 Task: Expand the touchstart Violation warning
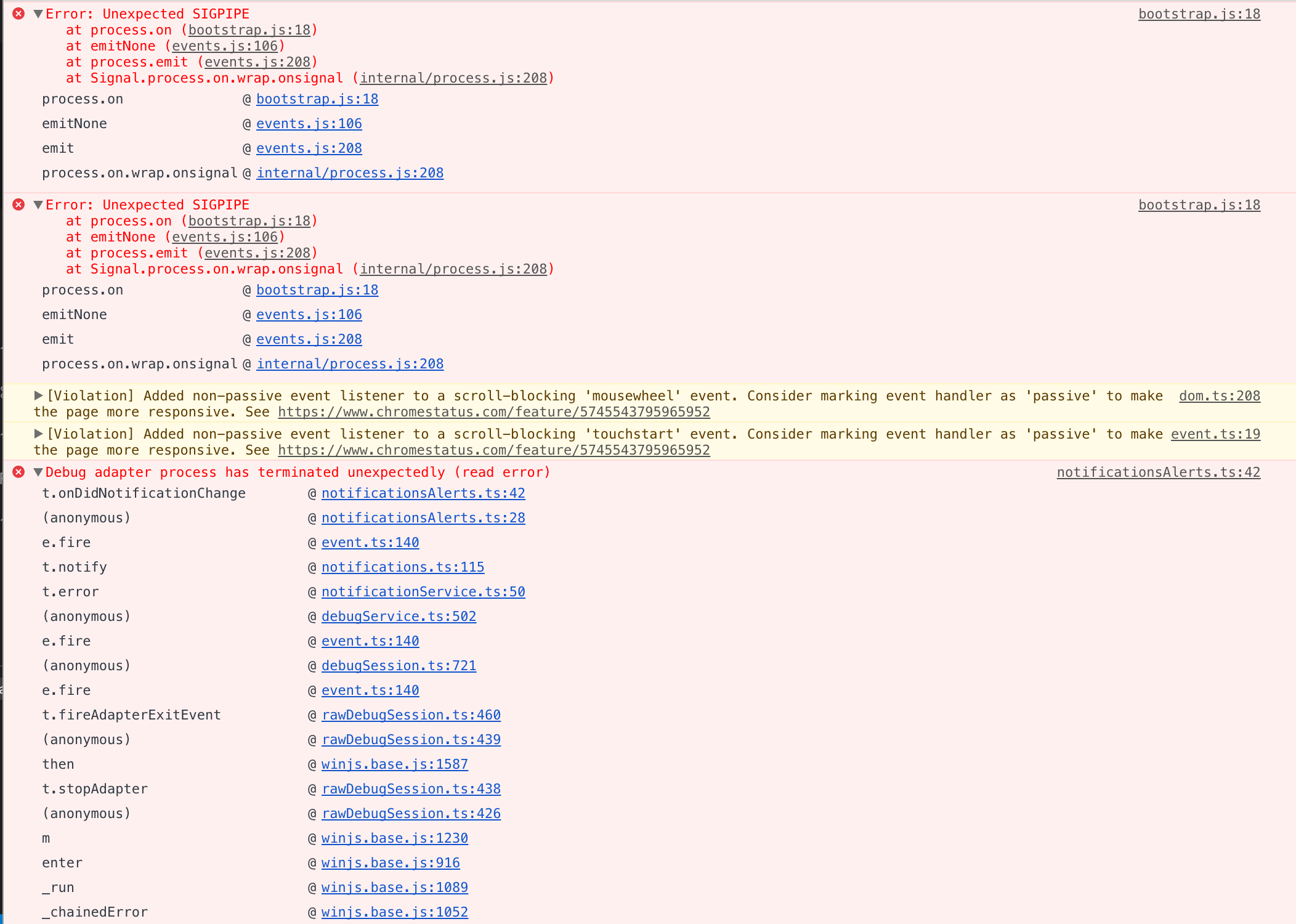pyautogui.click(x=38, y=434)
